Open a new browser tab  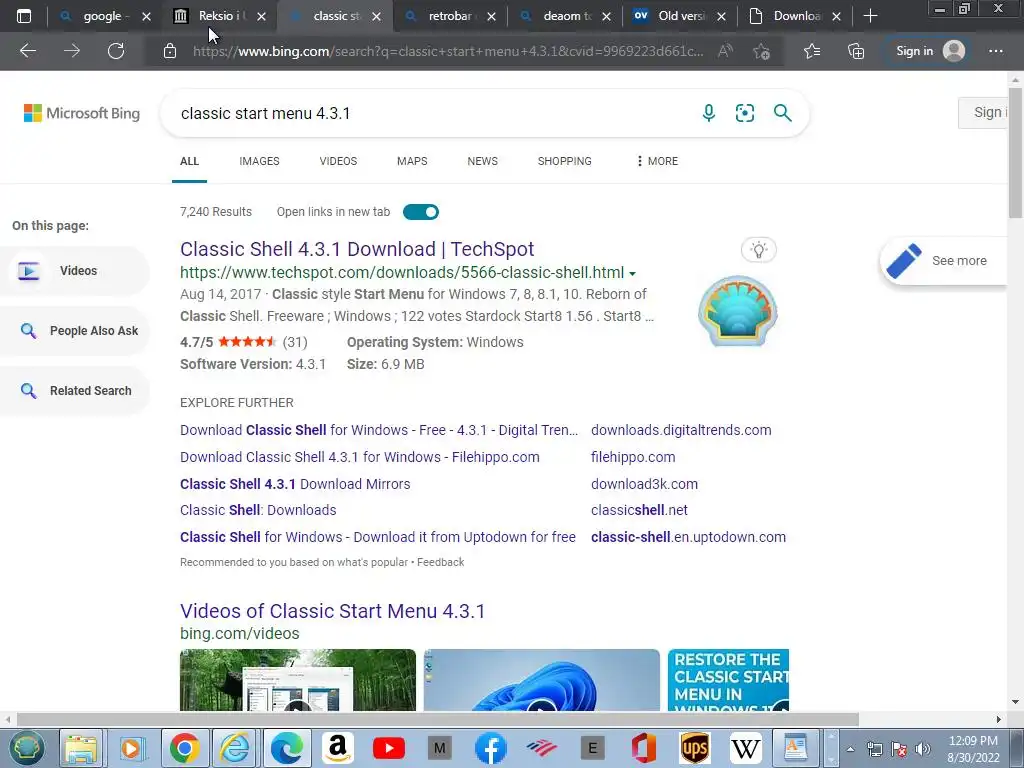pyautogui.click(x=871, y=16)
